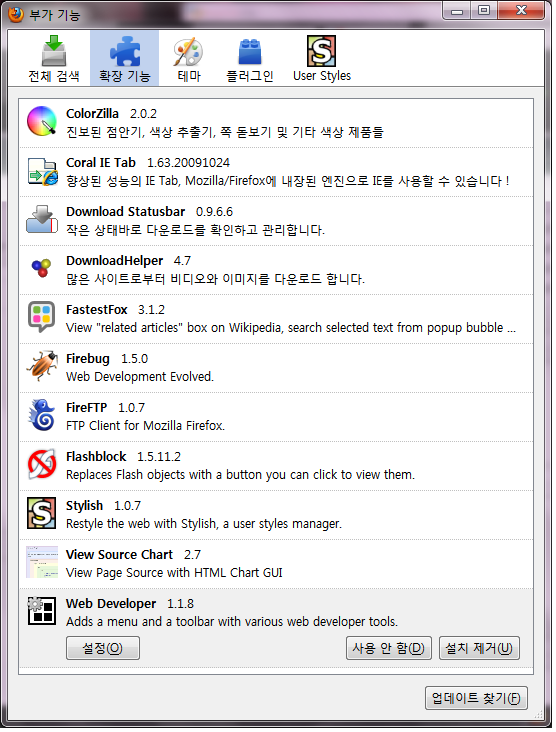This screenshot has height=732, width=556.
Task: Select the Flashblock 1.5.11.2 extension name
Action: click(x=123, y=457)
